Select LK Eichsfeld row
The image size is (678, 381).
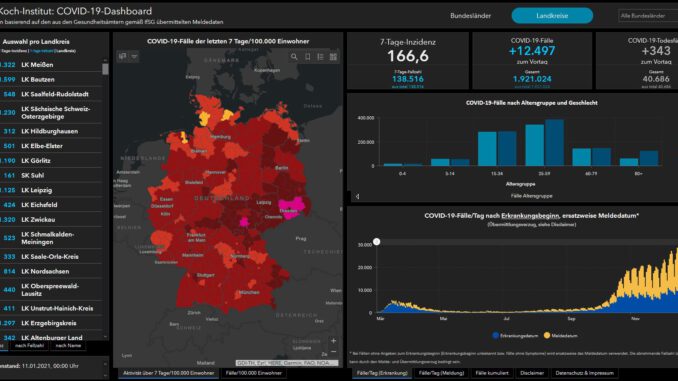tap(51, 205)
